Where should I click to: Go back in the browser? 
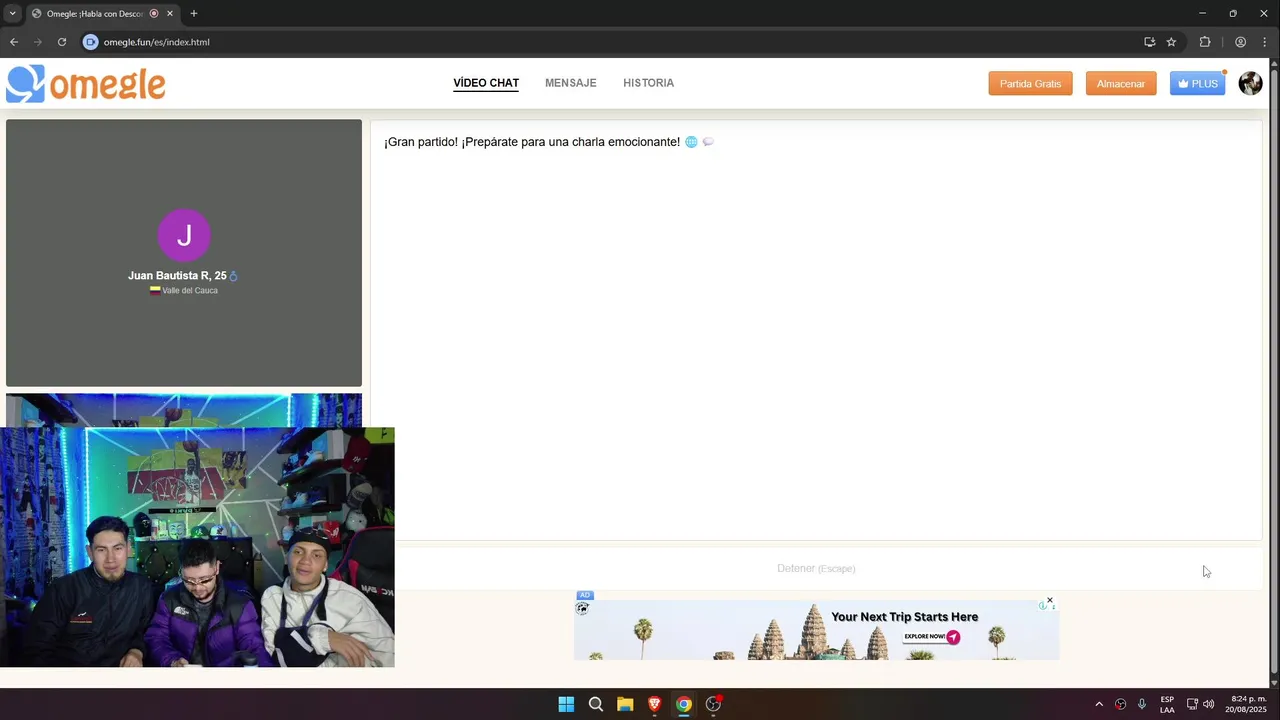[14, 42]
